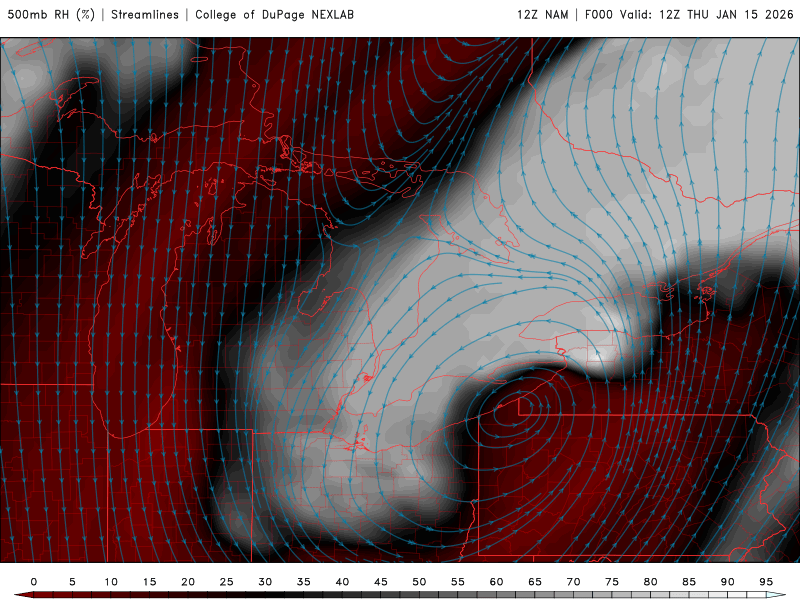Screen dimensions: 800x600
Task: Click the white high-end color bar arrow
Action: pos(777,595)
